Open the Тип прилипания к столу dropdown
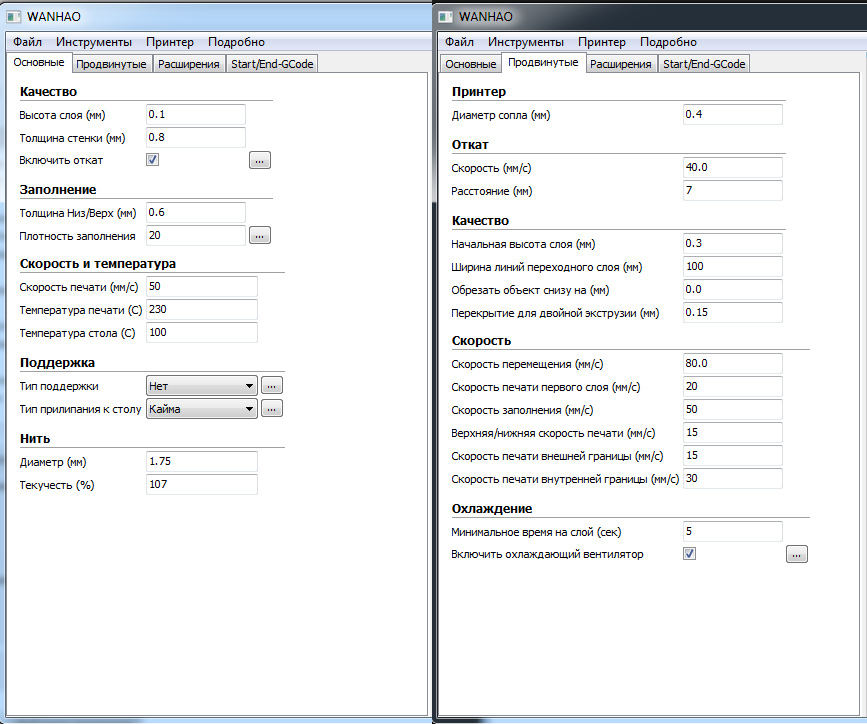Image resolution: width=867 pixels, height=724 pixels. point(201,408)
